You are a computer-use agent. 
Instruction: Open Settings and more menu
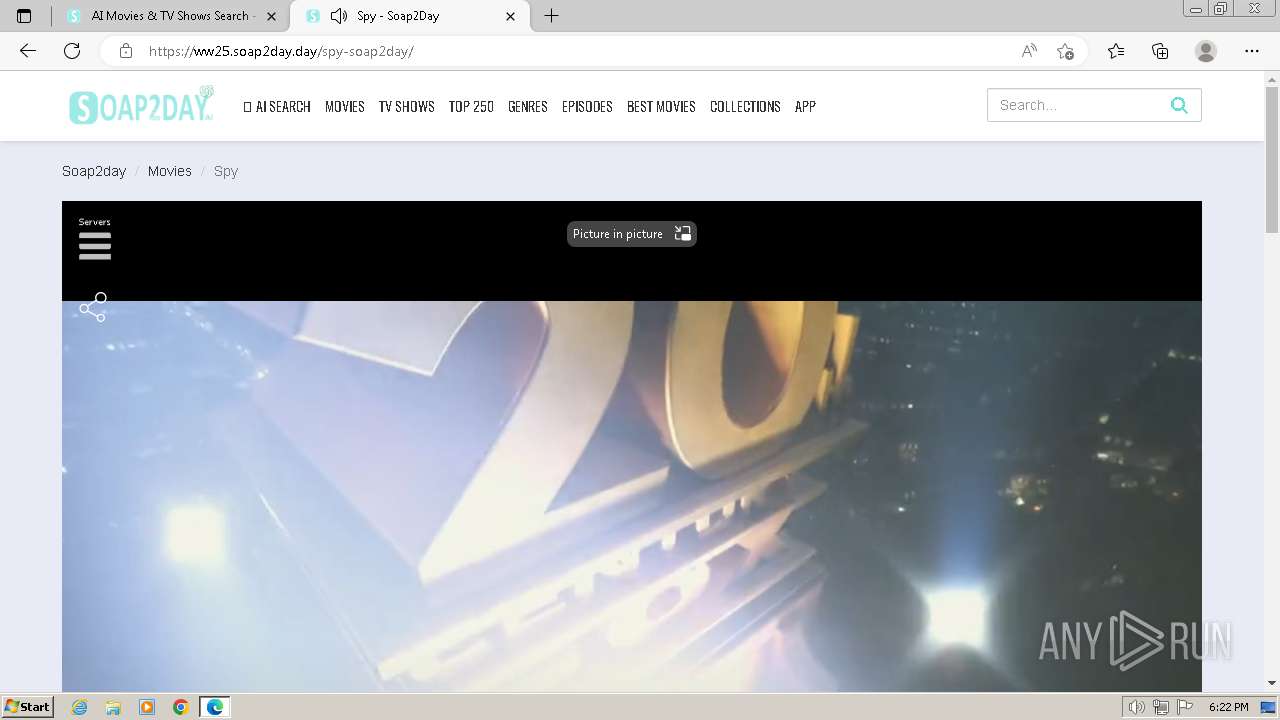[1252, 51]
